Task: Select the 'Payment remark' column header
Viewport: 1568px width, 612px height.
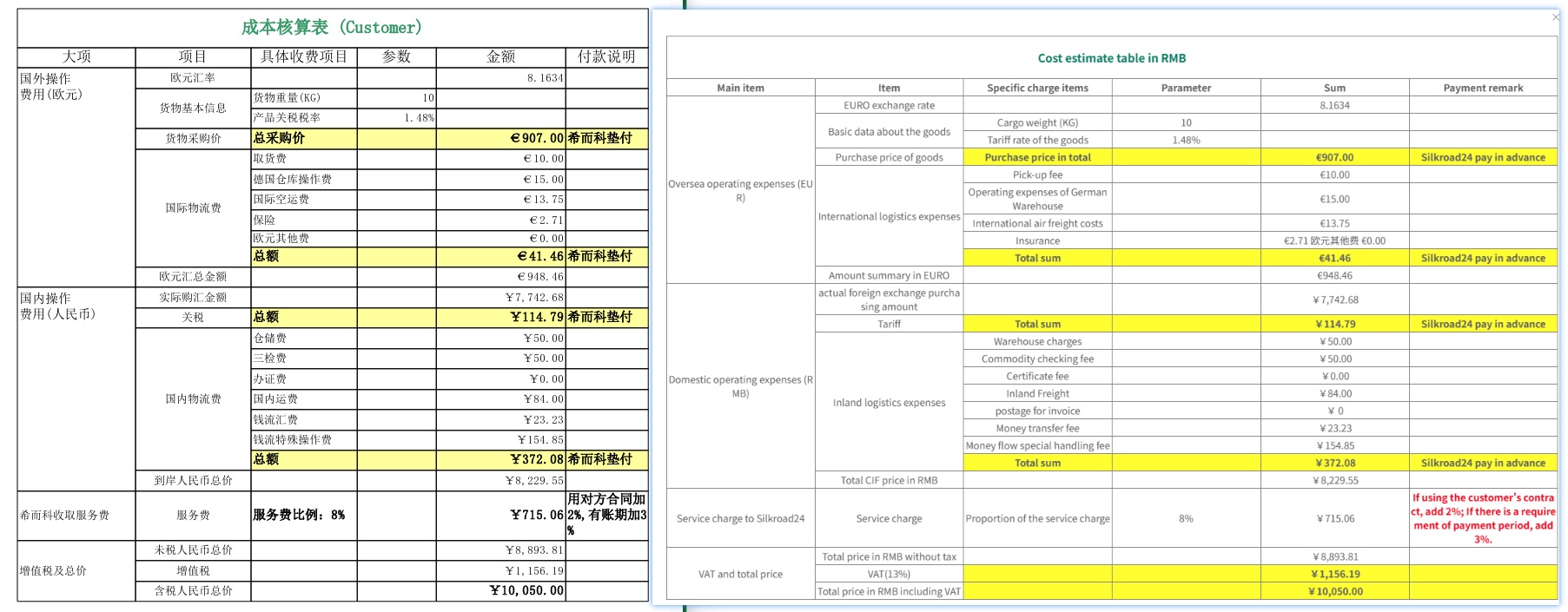Action: coord(1483,88)
